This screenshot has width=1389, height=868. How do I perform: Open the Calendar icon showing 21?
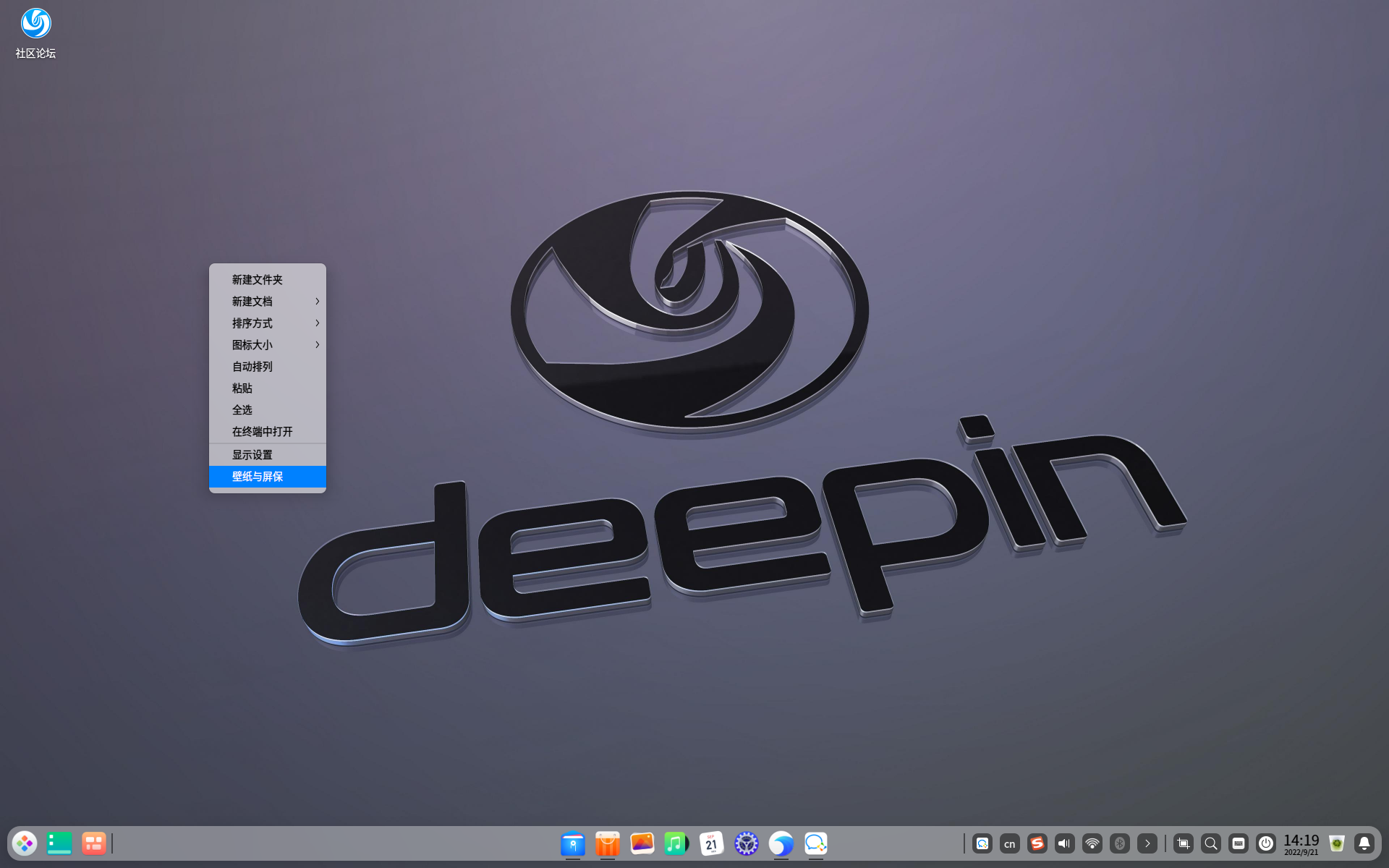pyautogui.click(x=712, y=843)
